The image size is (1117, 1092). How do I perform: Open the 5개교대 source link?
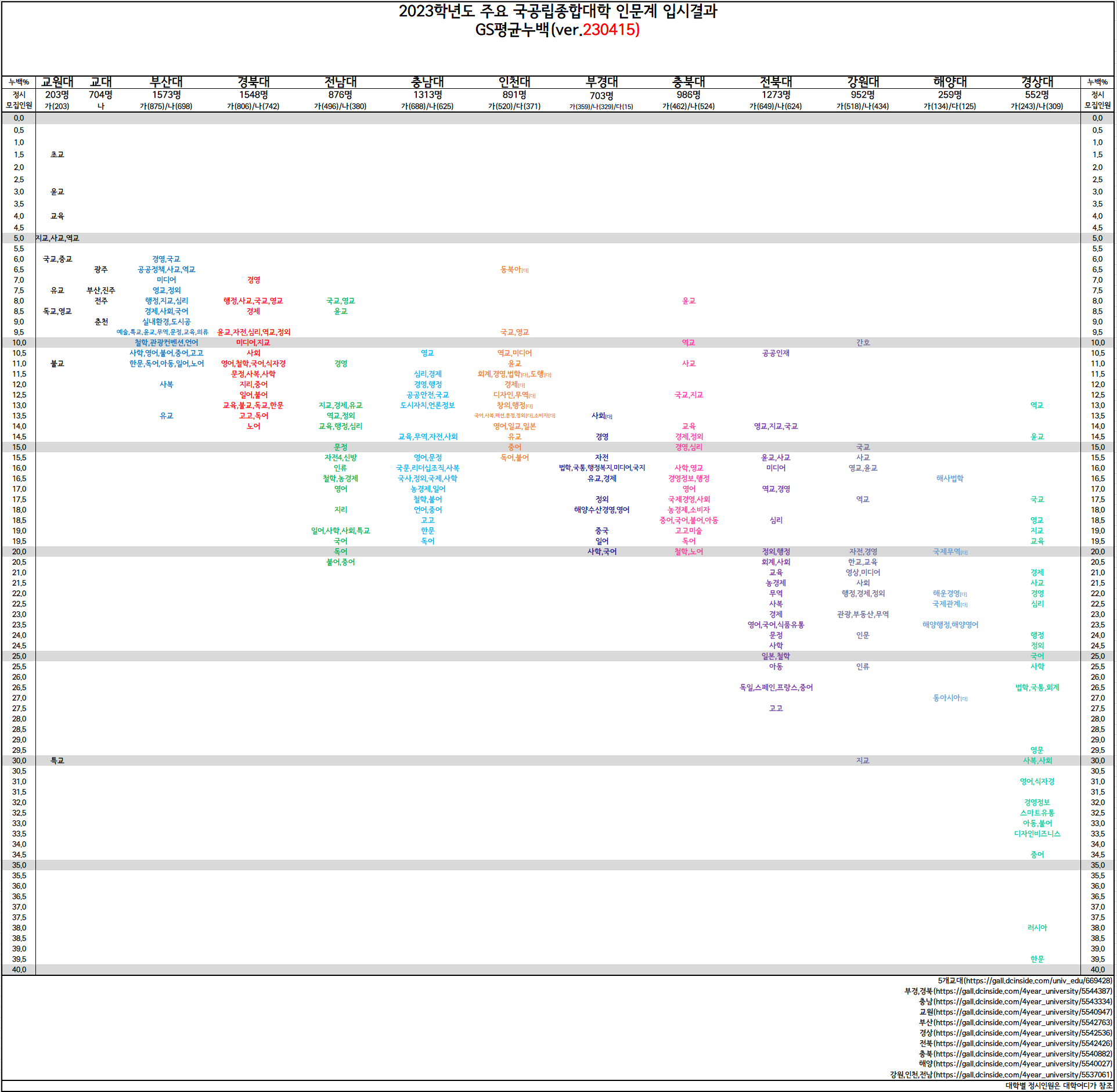(x=1024, y=981)
